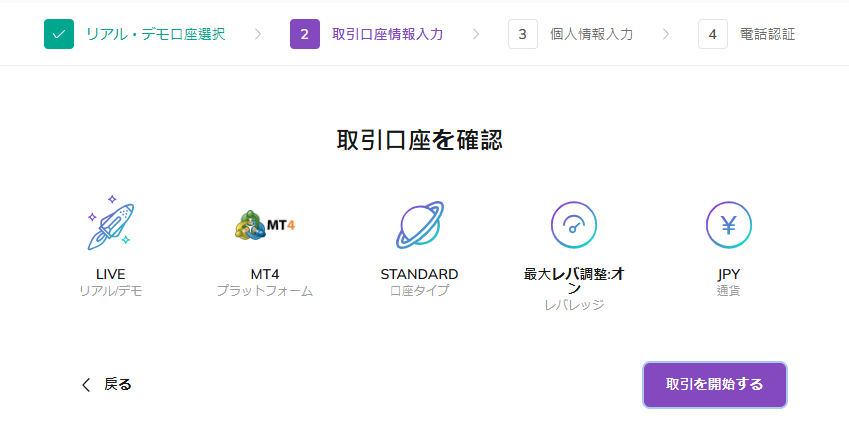Click chevron before the 電話認証 step
The width and height of the screenshot is (849, 441).
[666, 34]
